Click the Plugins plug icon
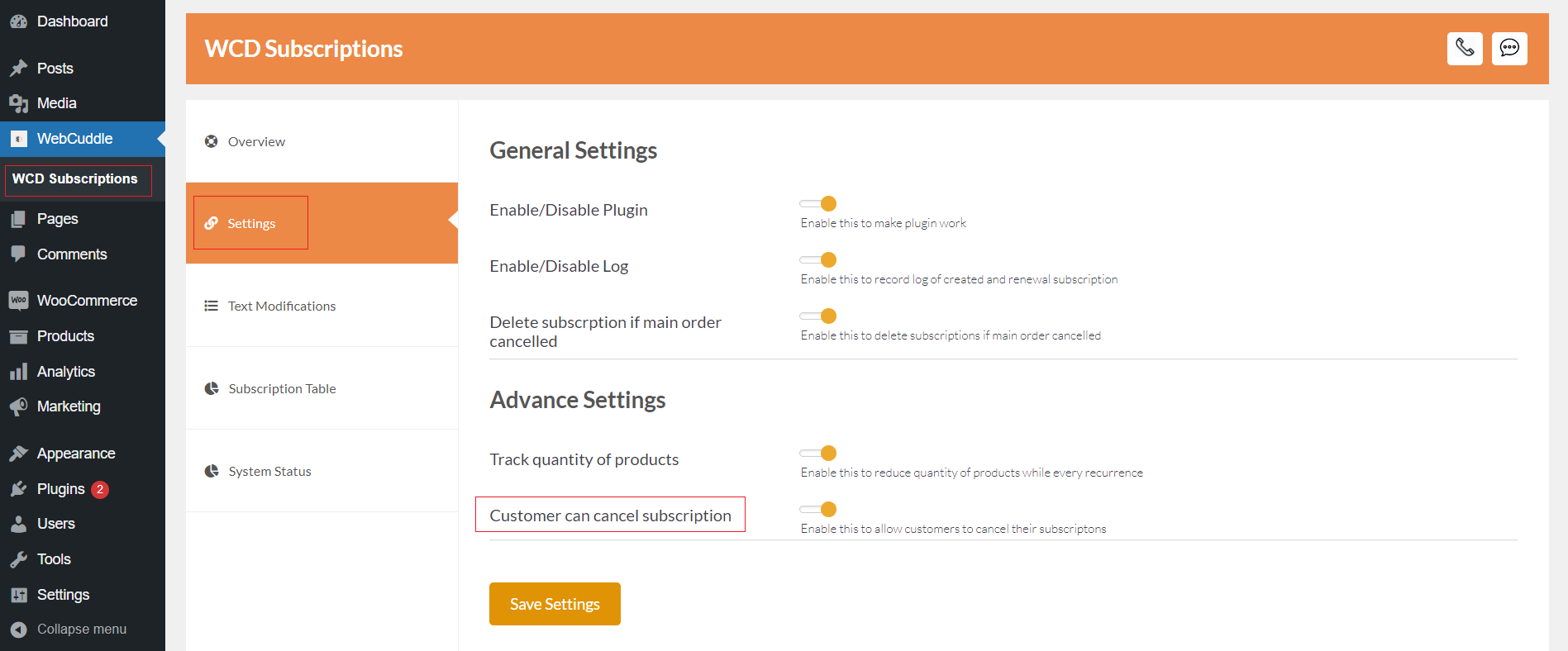The height and width of the screenshot is (651, 1568). [18, 489]
